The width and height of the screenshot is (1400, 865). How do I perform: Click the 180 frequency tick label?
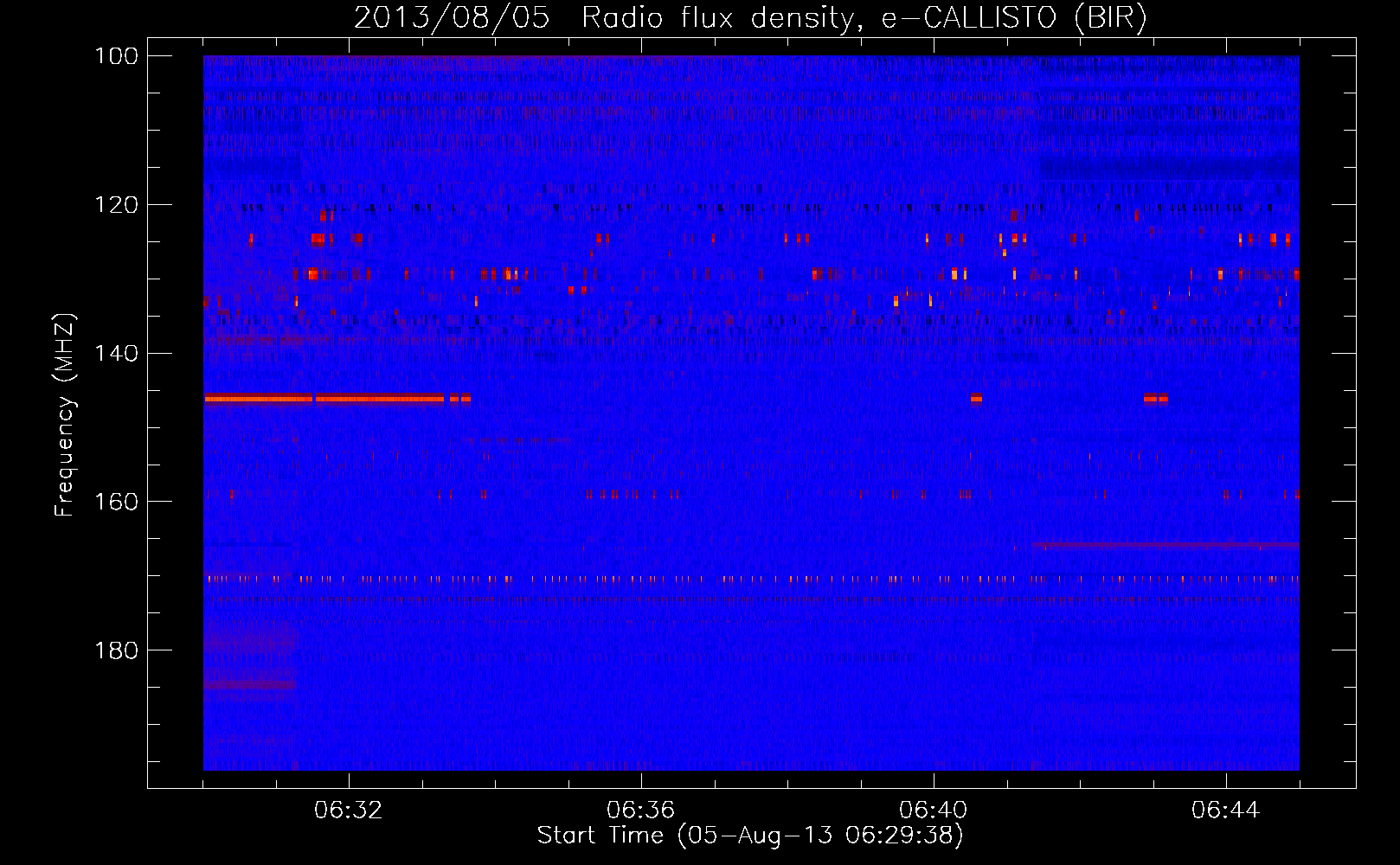tap(115, 650)
